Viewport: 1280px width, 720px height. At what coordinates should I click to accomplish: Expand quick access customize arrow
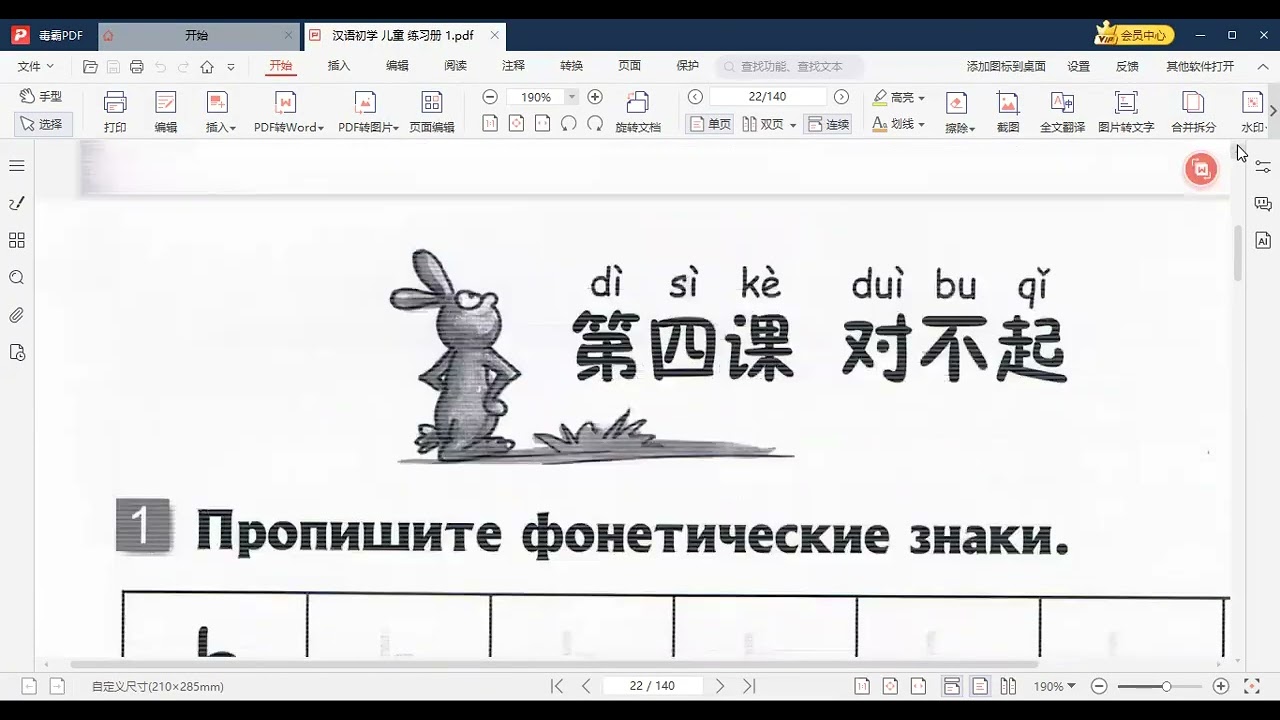point(231,67)
